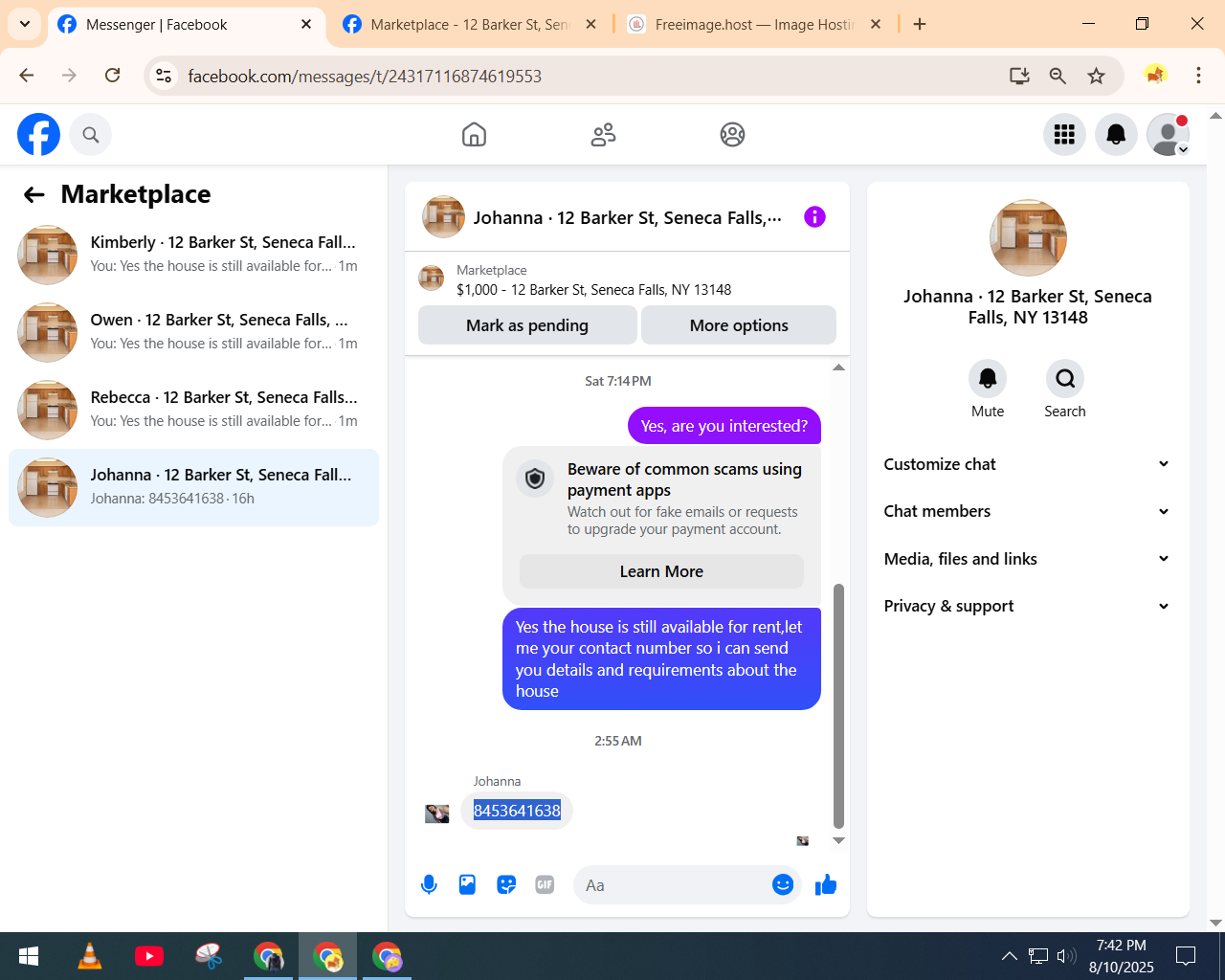This screenshot has width=1225, height=980.
Task: View site information icon in address bar
Action: click(x=164, y=76)
